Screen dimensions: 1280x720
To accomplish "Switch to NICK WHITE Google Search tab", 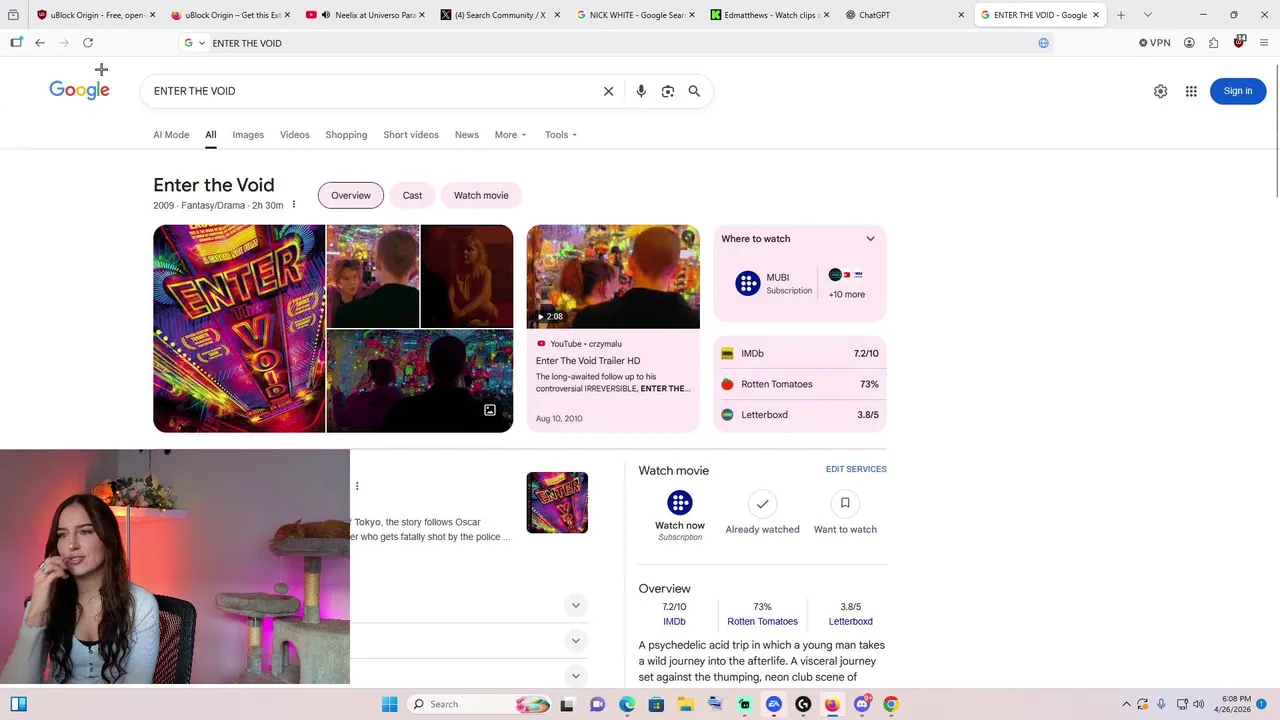I will pos(636,15).
